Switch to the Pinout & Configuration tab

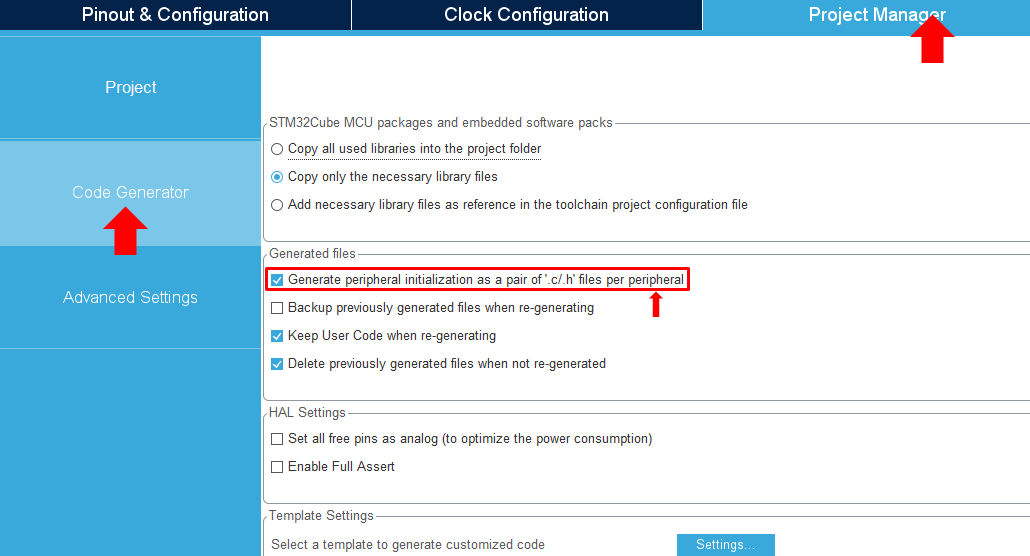coord(175,15)
